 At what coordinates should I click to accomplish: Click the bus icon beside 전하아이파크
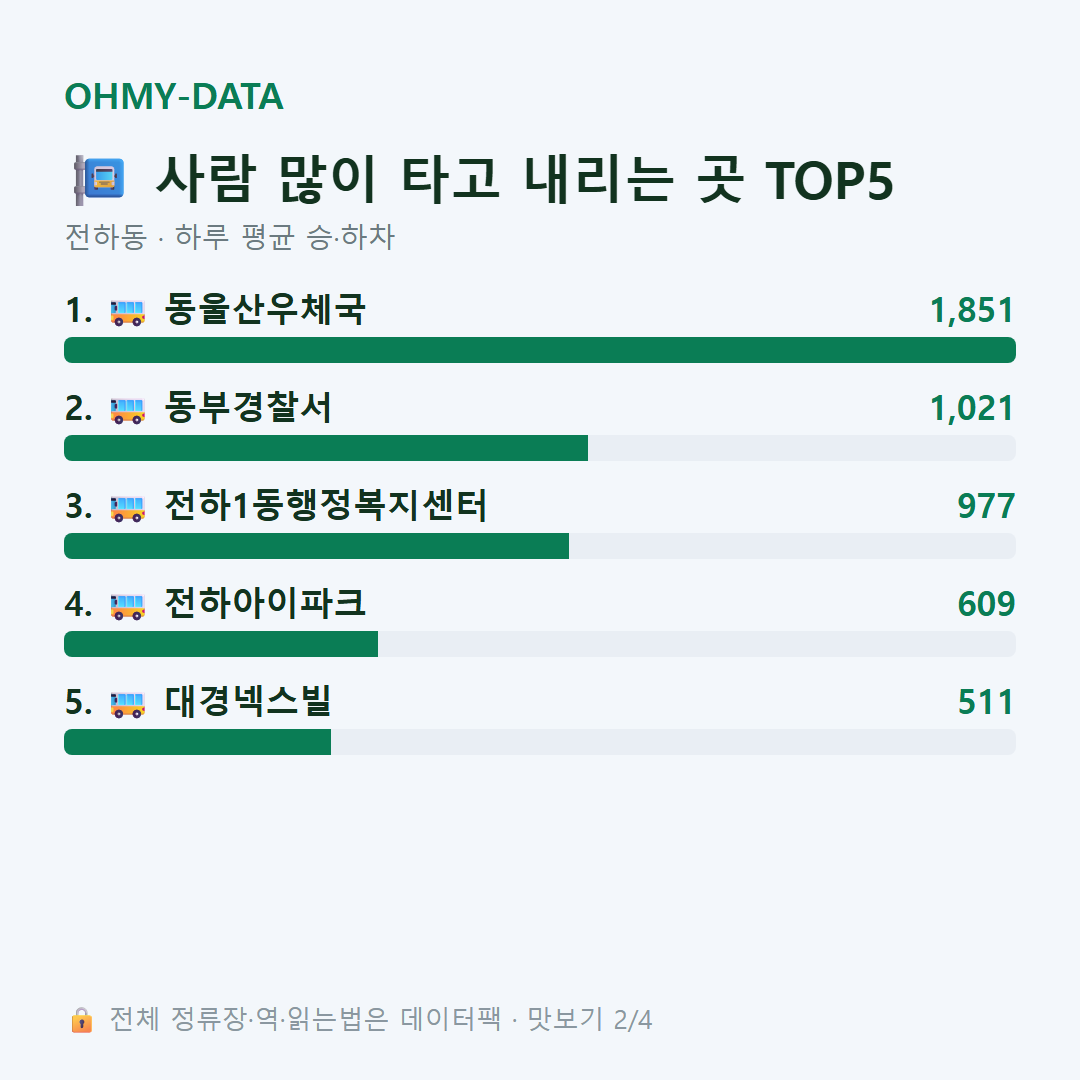coord(127,606)
